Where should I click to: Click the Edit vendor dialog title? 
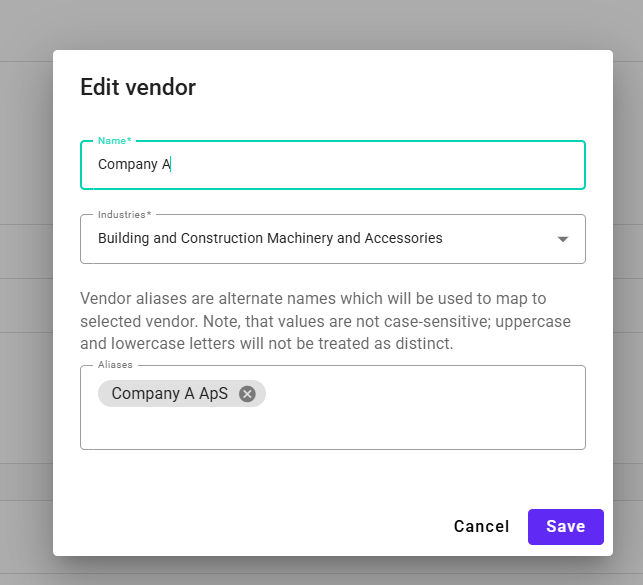coord(138,87)
